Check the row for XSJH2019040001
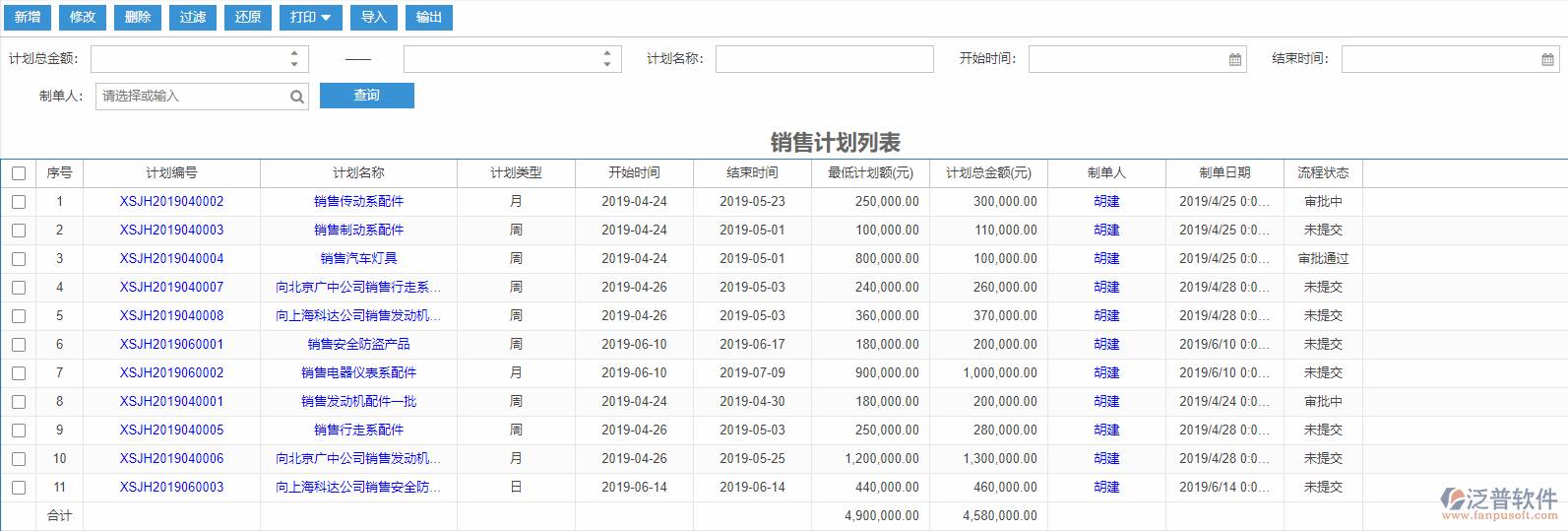This screenshot has width=1568, height=531. click(19, 402)
